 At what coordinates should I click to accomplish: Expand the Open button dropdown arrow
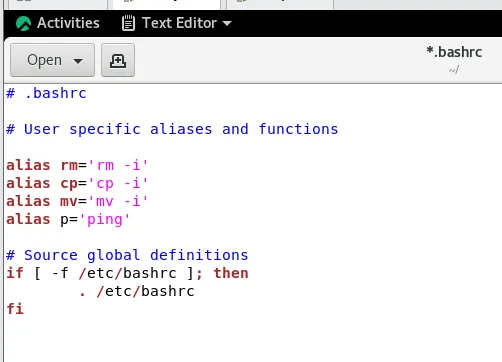coord(78,61)
